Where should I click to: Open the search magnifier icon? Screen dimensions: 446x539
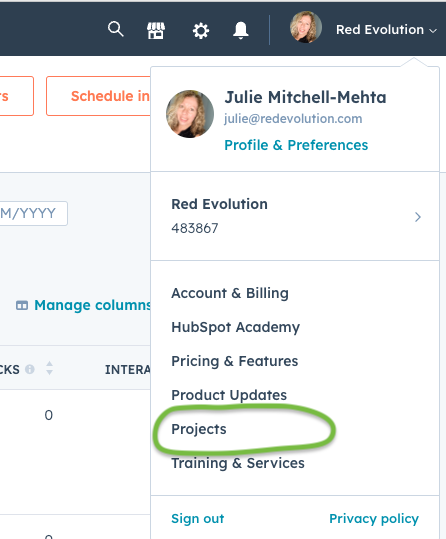(x=116, y=29)
